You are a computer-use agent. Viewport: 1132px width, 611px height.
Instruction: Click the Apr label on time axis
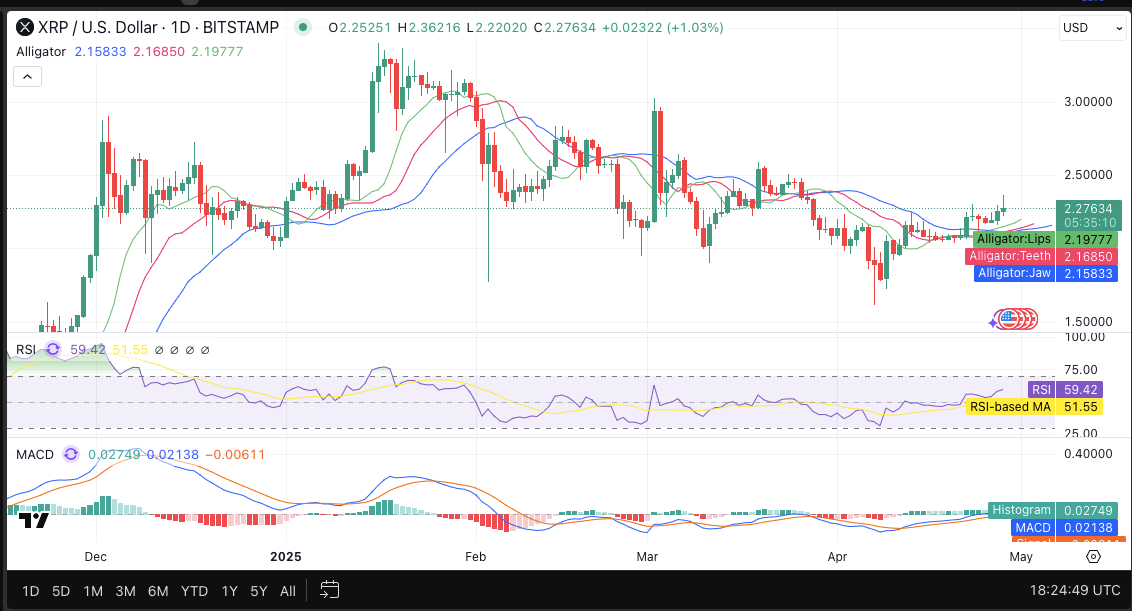[x=837, y=557]
